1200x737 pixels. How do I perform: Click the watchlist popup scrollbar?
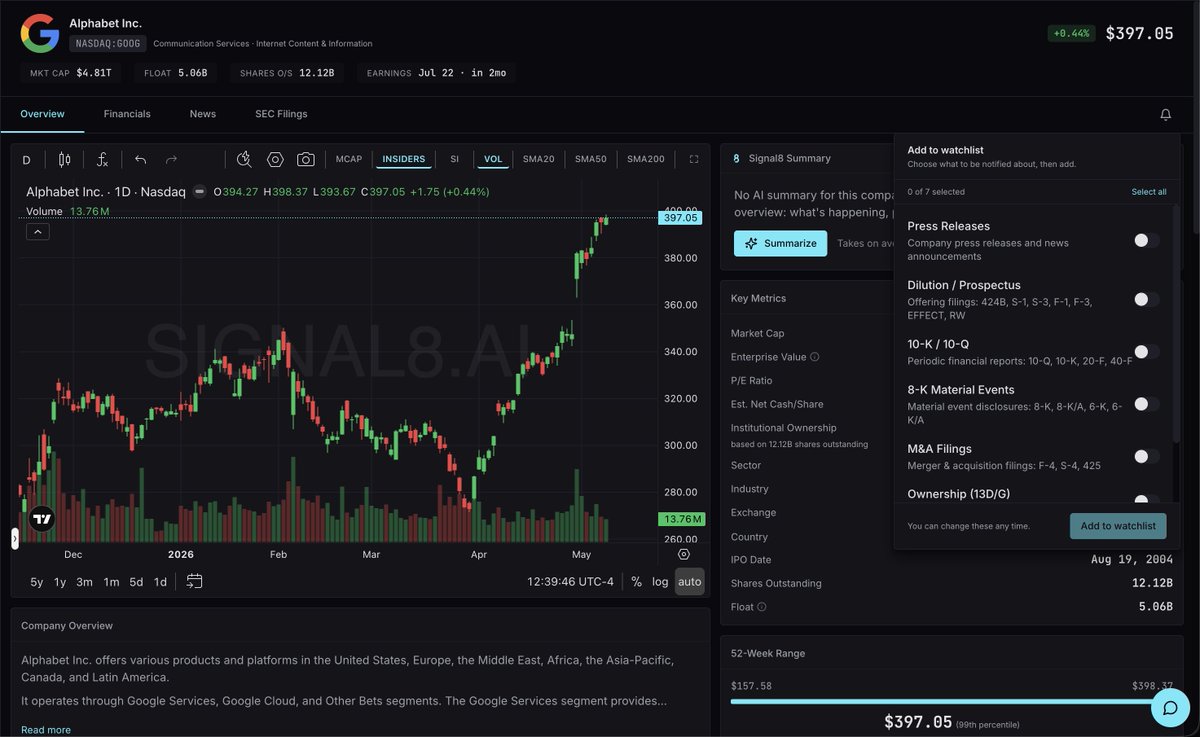point(1176,324)
